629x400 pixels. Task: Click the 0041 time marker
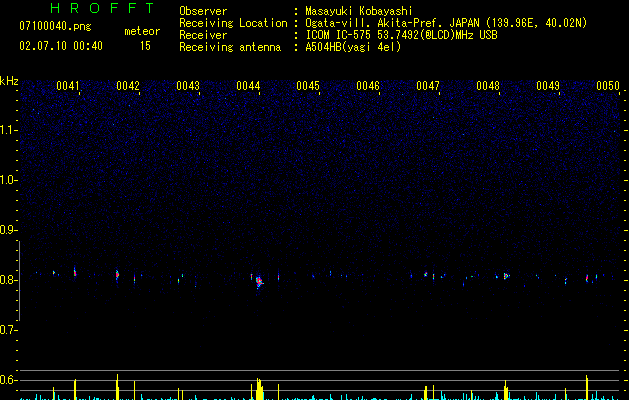coord(68,86)
